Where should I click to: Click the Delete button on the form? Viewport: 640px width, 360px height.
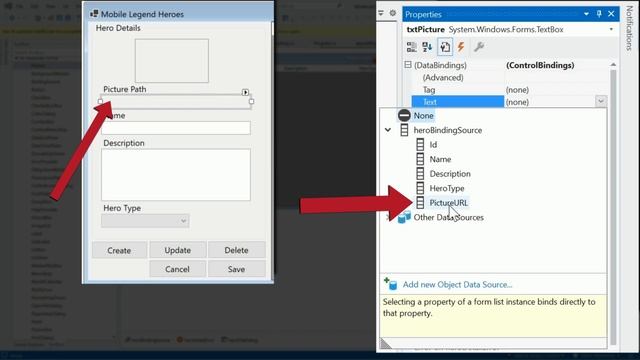click(x=236, y=250)
